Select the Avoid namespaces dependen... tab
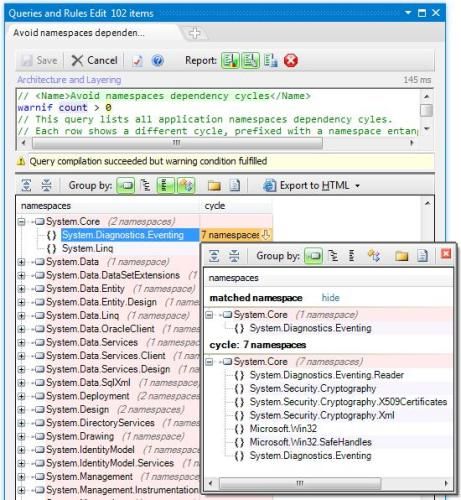461x500 pixels. click(x=79, y=33)
